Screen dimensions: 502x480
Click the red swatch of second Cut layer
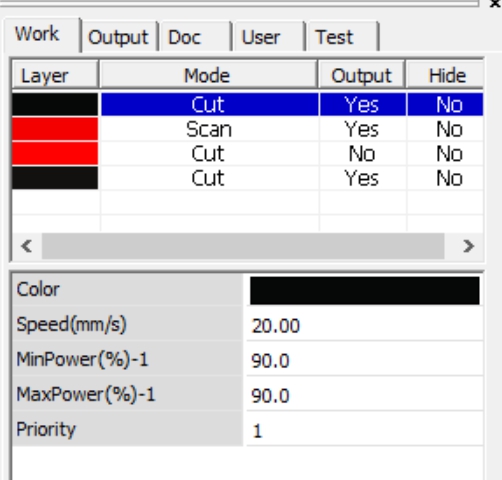[x=55, y=154]
